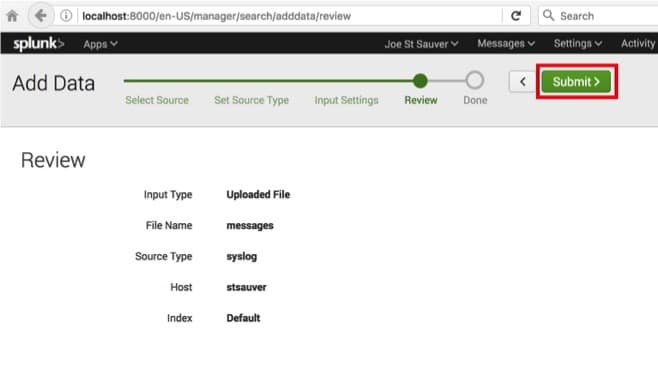Click the Splunk logo

point(38,44)
